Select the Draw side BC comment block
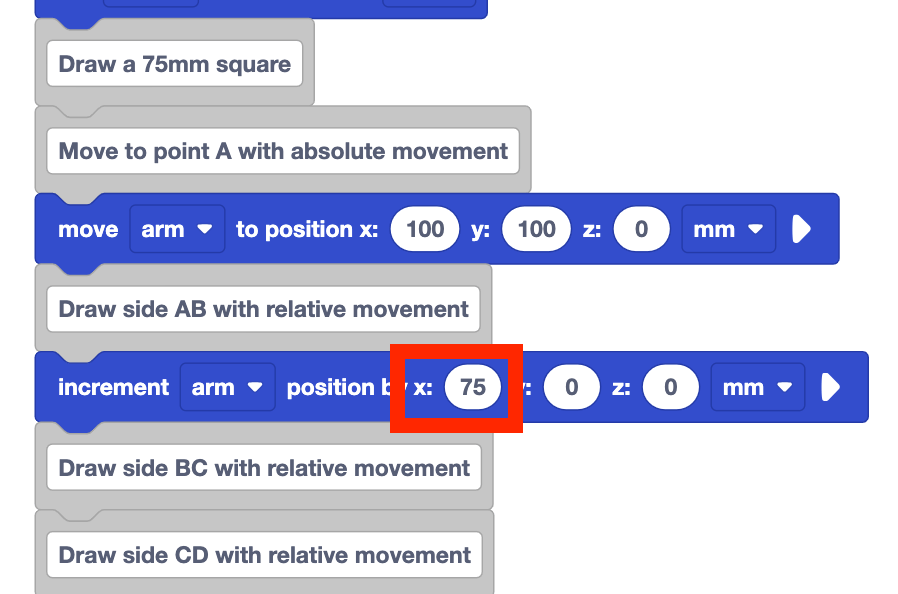The width and height of the screenshot is (898, 594). click(x=262, y=467)
